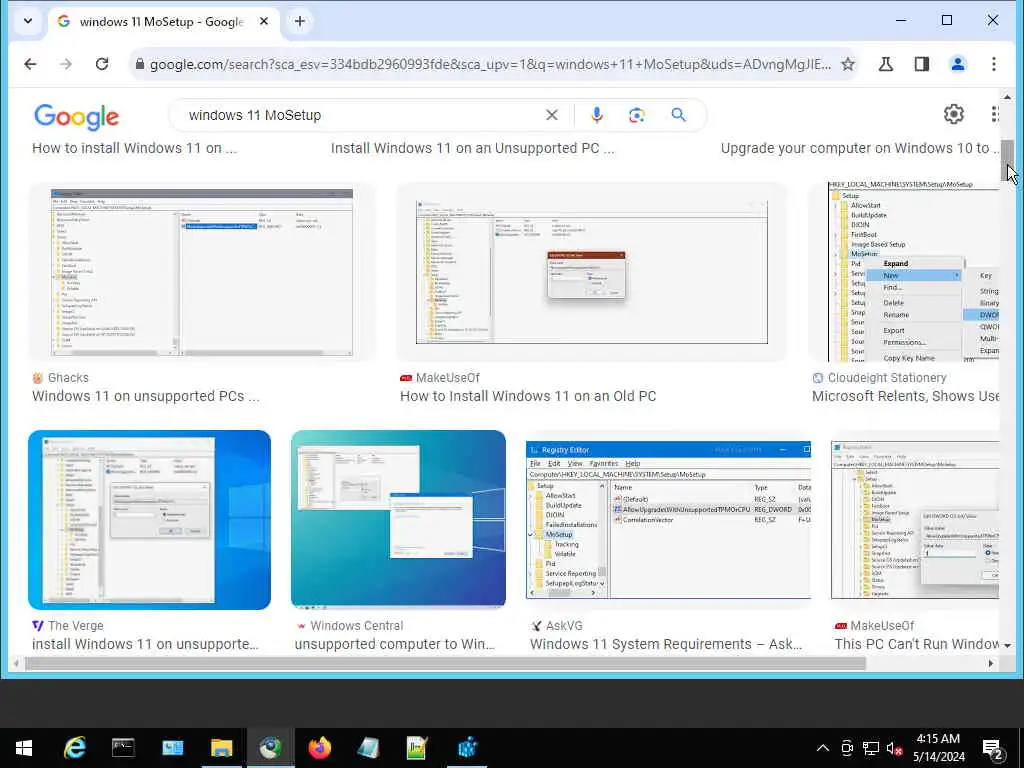The height and width of the screenshot is (768, 1024).
Task: Click 'How to Install Windows 11 on an Old PC'
Action: [528, 396]
